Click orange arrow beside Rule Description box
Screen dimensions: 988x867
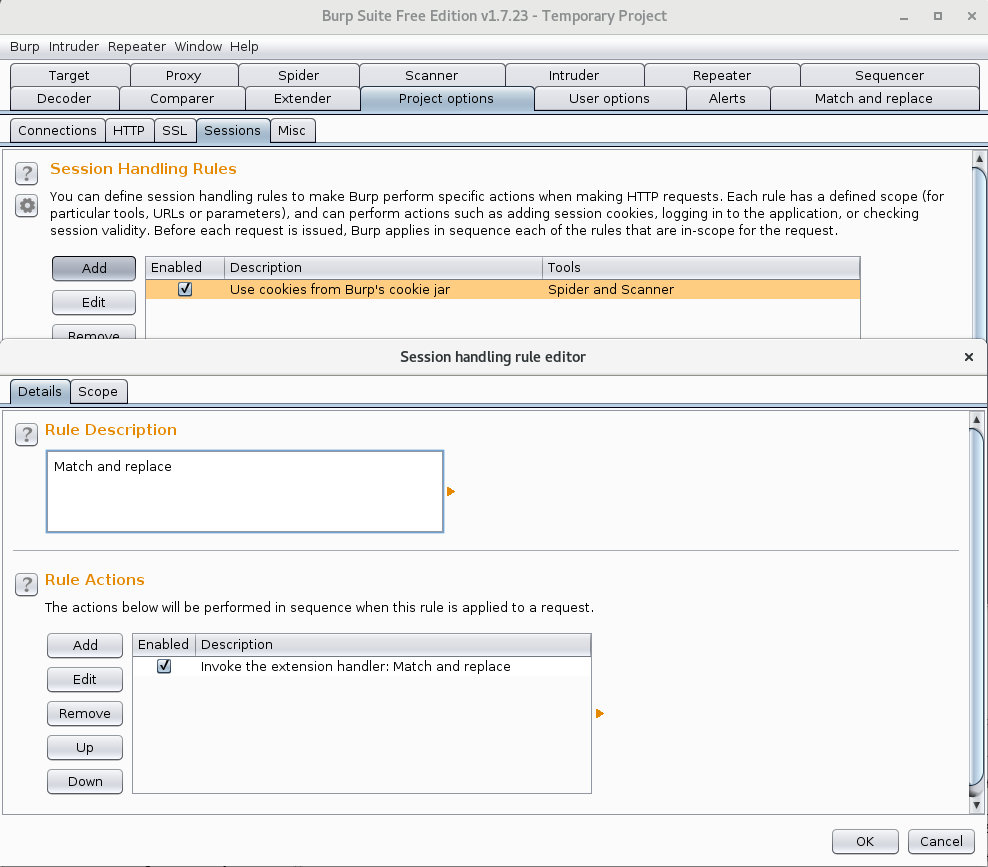click(451, 491)
